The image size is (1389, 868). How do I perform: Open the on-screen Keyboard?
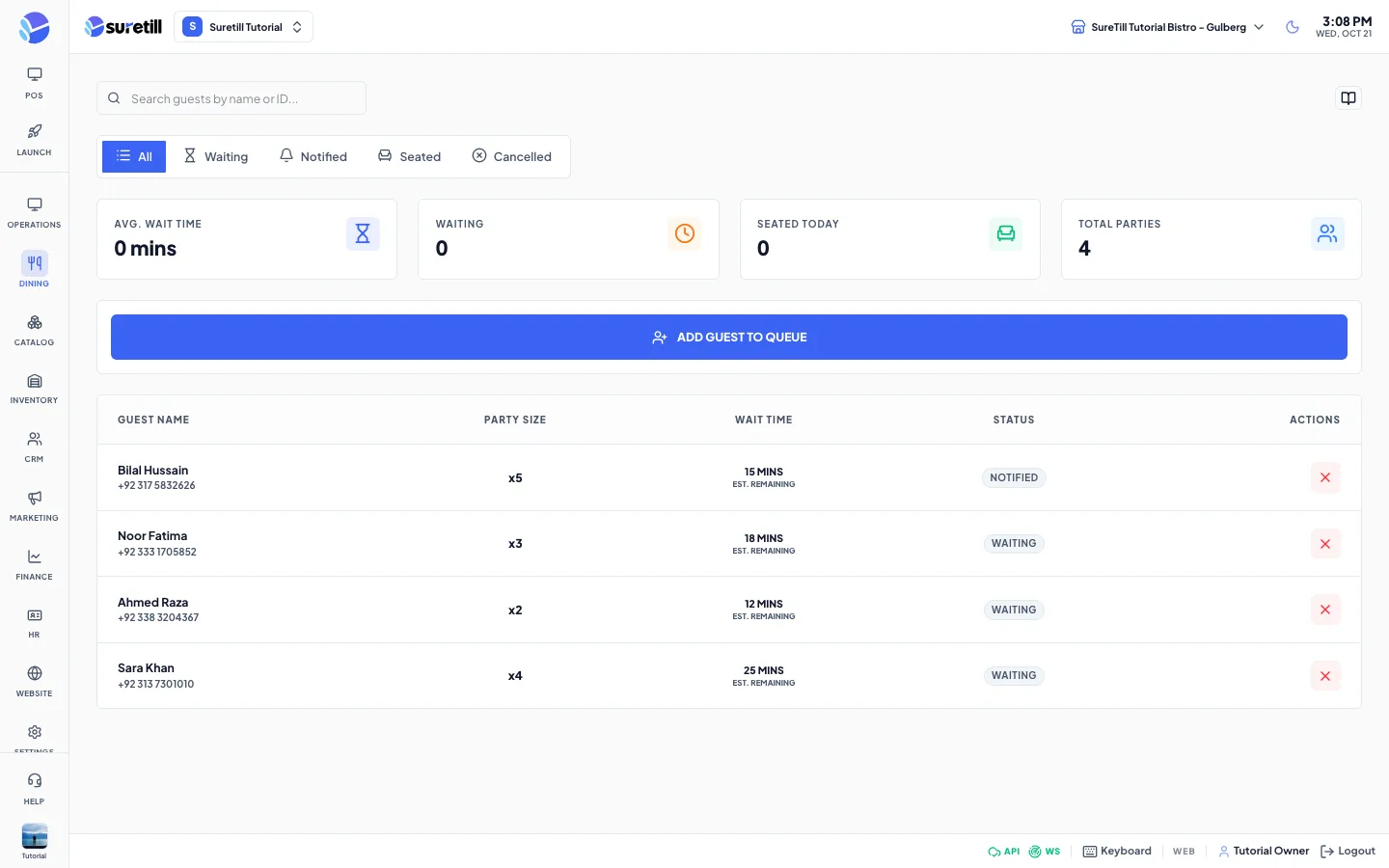click(x=1117, y=852)
